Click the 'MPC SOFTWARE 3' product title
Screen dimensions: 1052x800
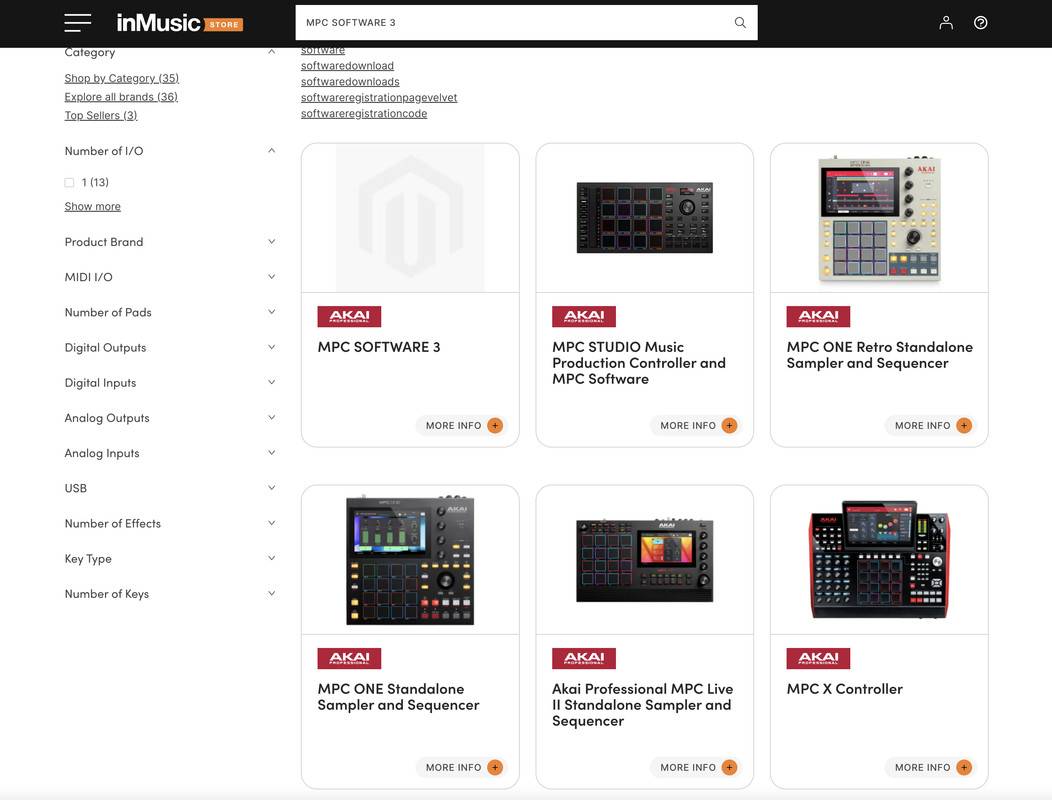pyautogui.click(x=378, y=347)
